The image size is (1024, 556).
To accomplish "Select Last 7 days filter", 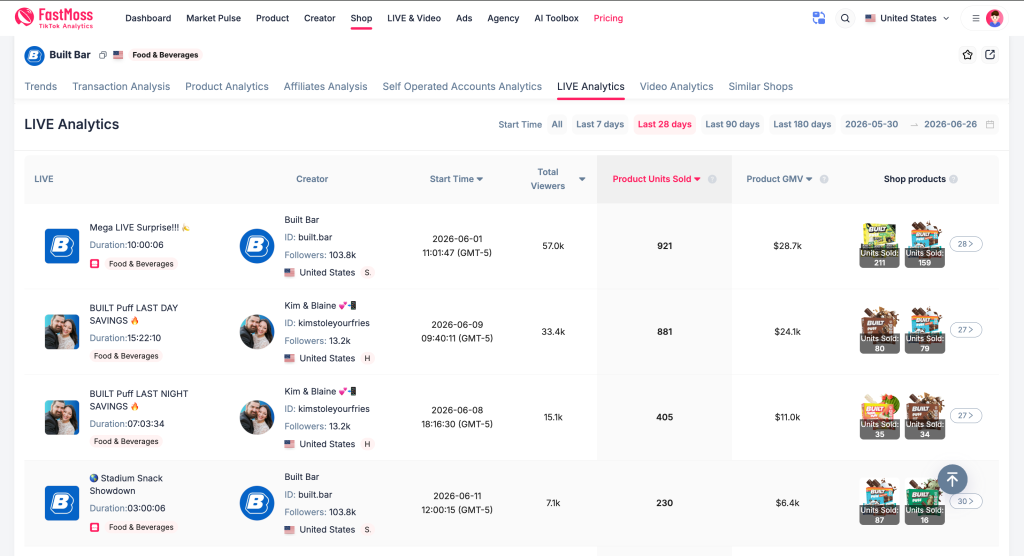I will click(x=600, y=124).
